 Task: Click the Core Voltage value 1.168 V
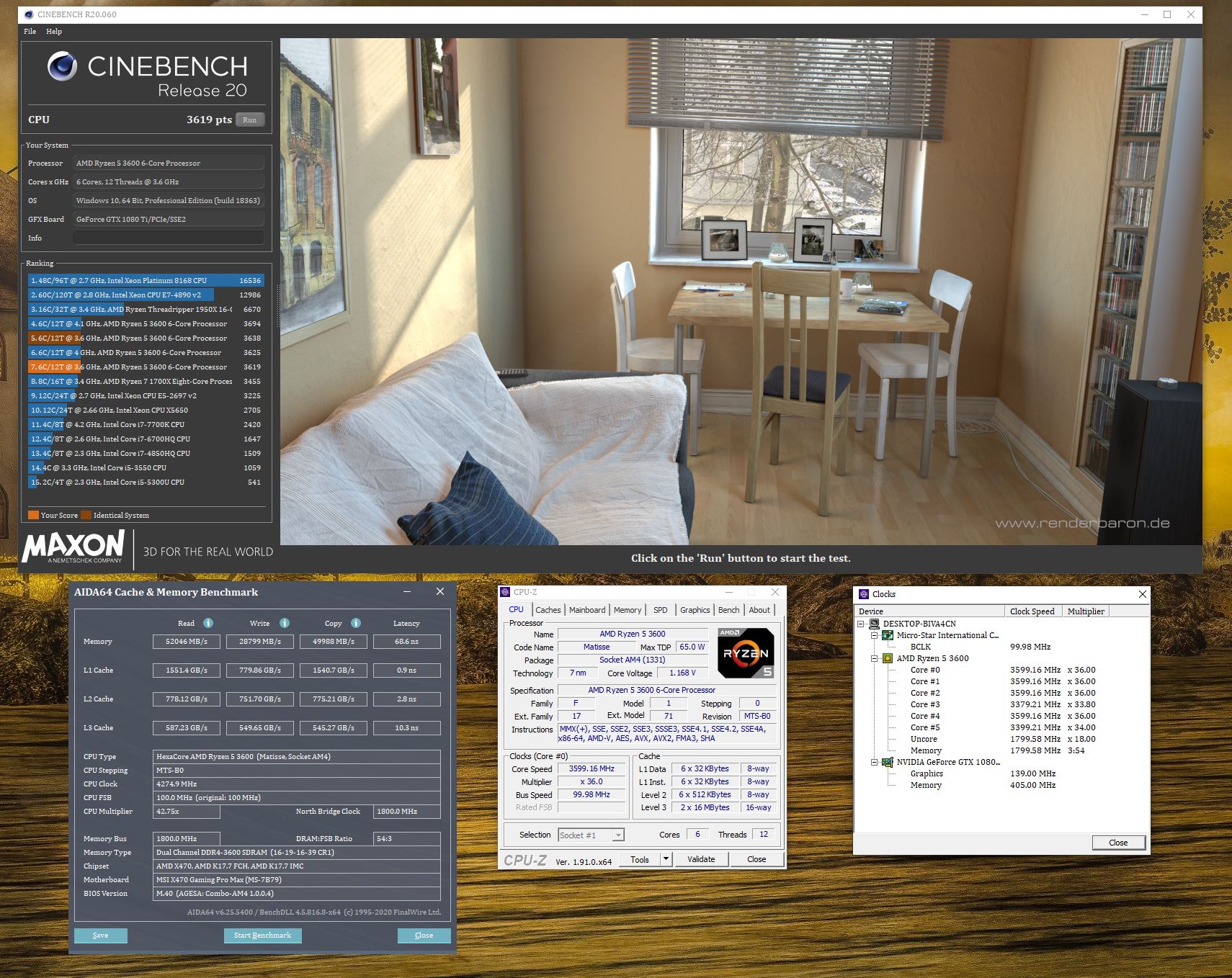click(x=682, y=673)
